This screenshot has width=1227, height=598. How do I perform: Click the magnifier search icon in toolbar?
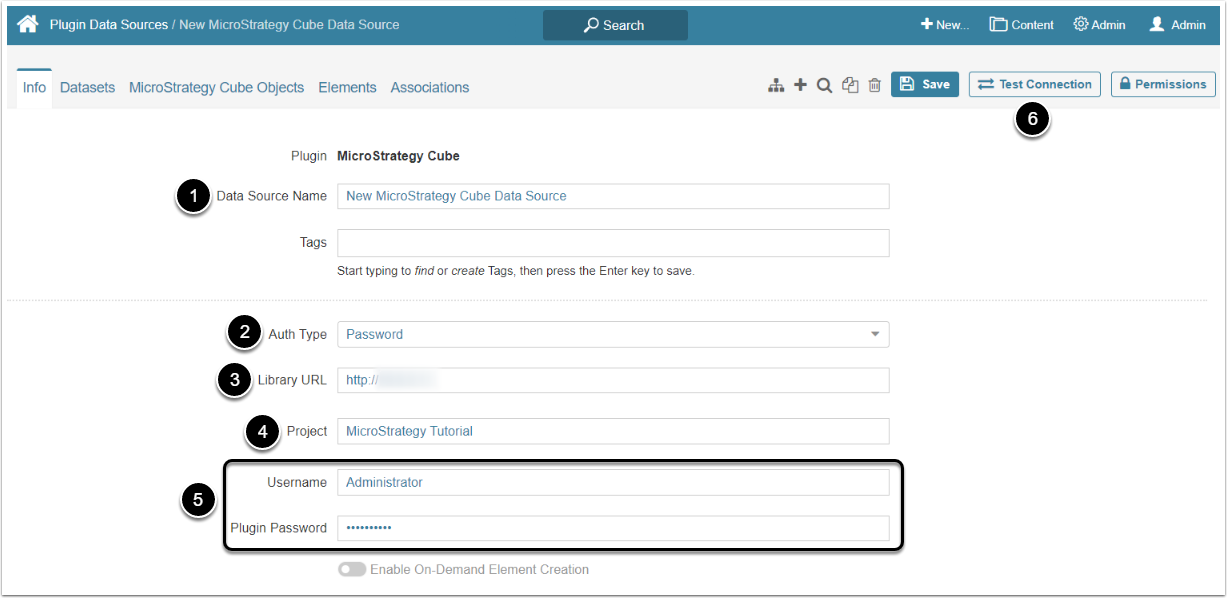[824, 86]
